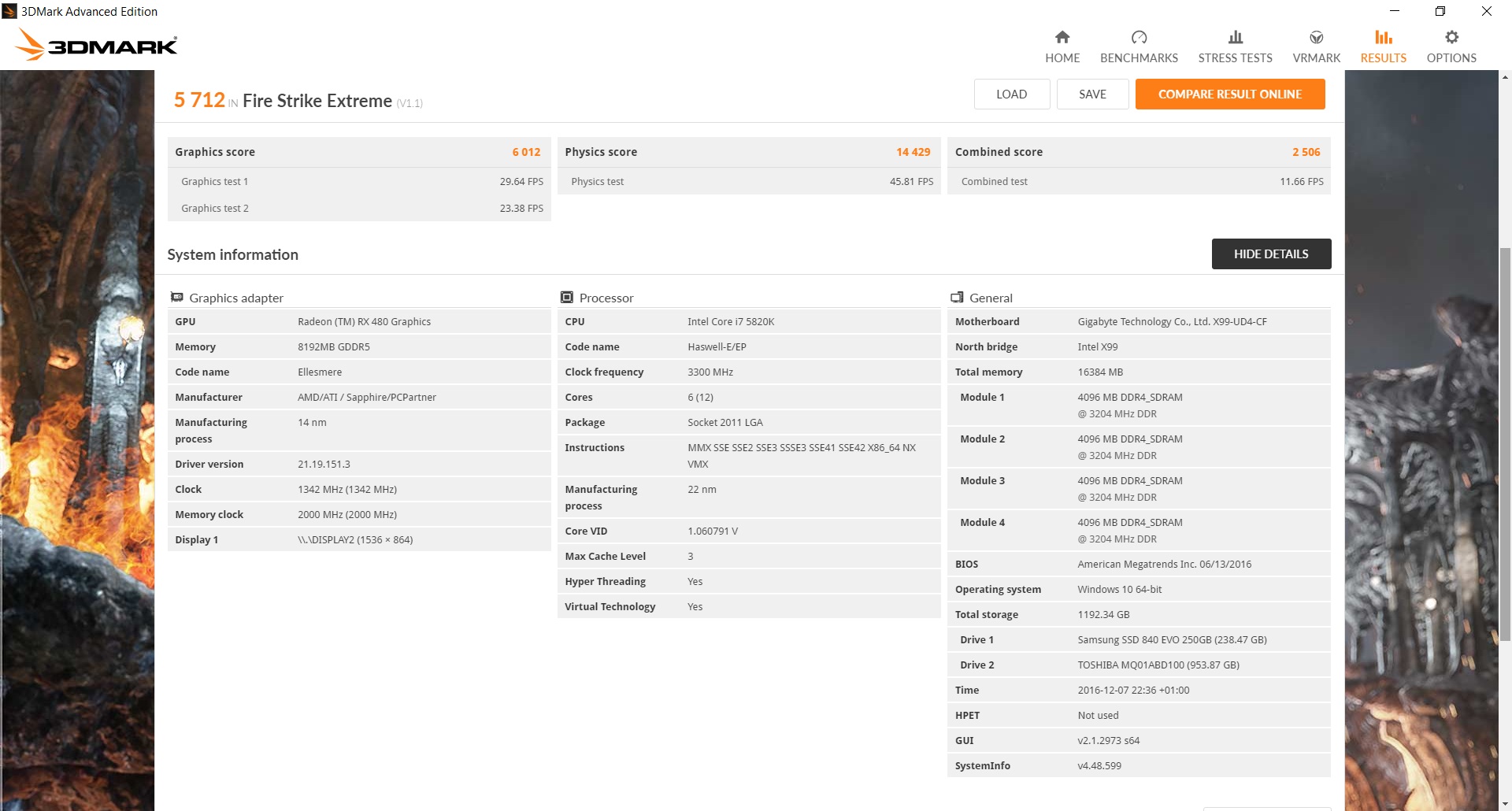
Task: Click the SAVE button
Action: pyautogui.click(x=1093, y=94)
